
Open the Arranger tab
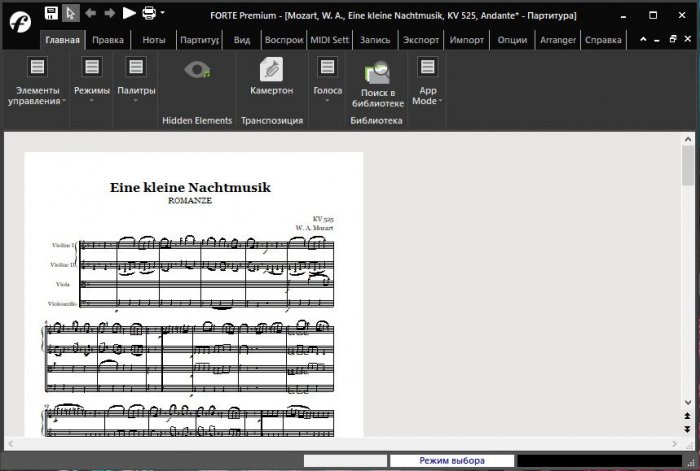point(558,40)
